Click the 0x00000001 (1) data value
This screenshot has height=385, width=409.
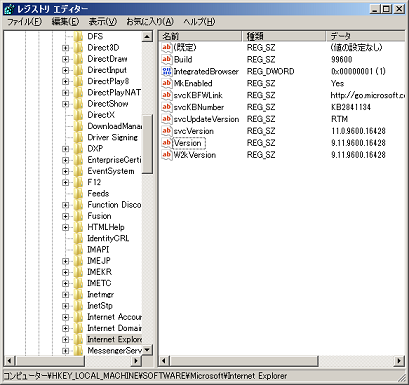click(358, 71)
